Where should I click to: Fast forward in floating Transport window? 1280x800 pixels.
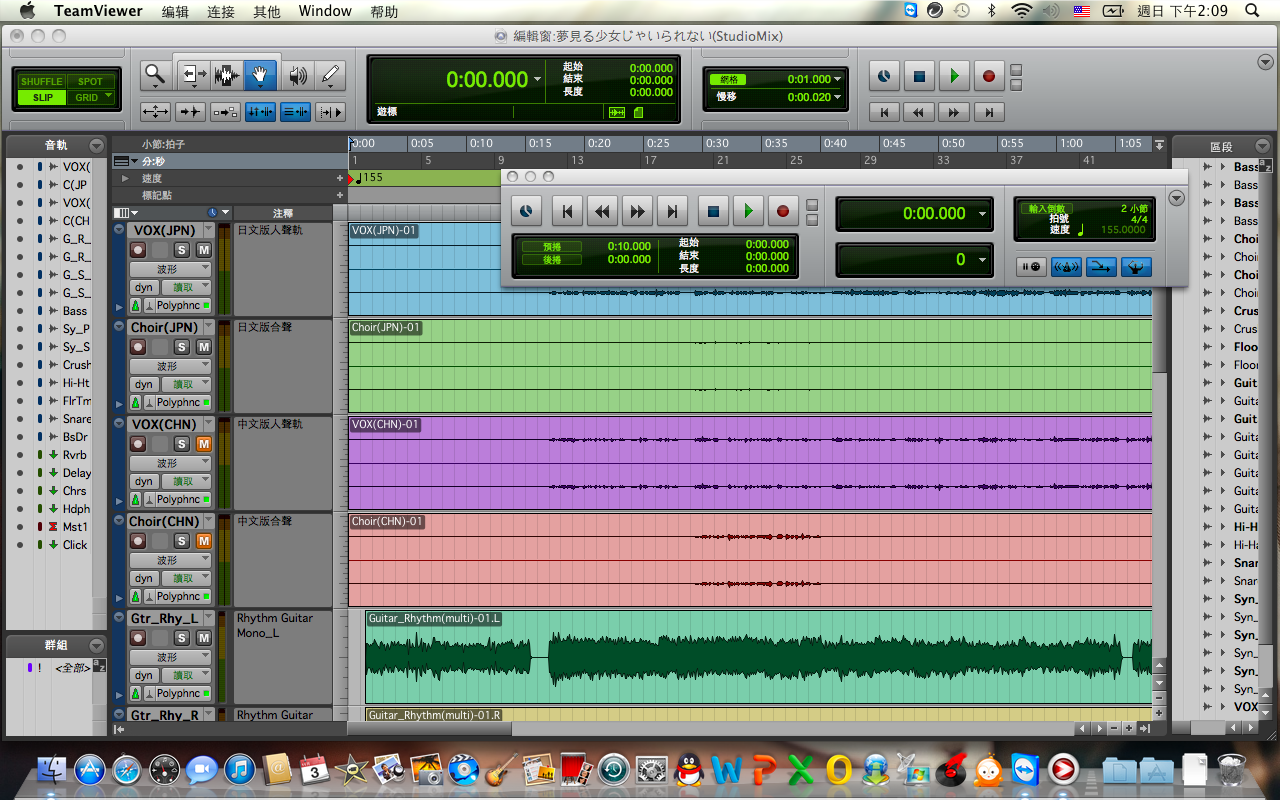[x=638, y=211]
